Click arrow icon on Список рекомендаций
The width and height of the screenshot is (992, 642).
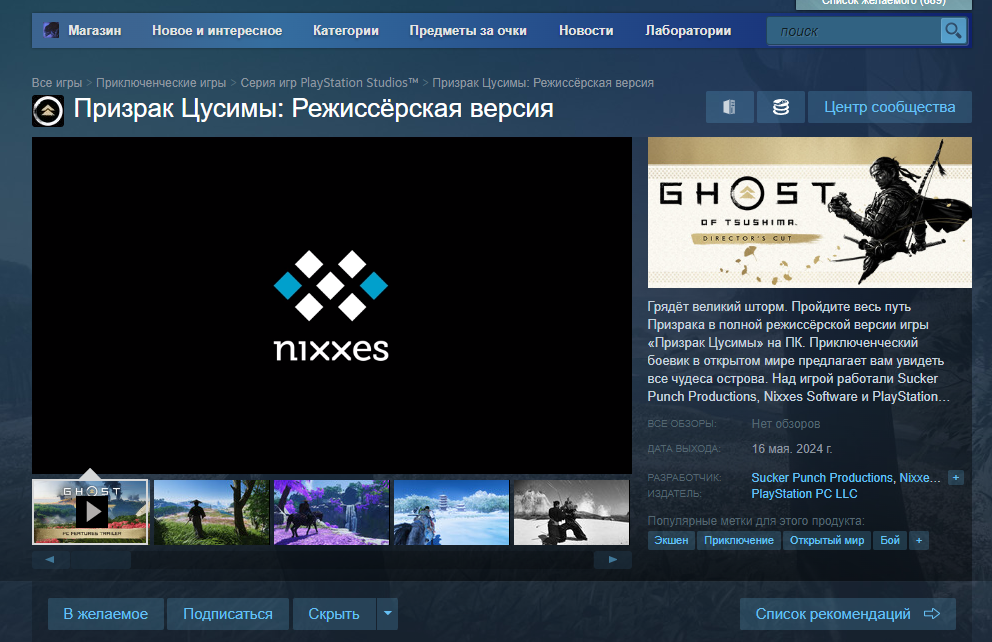931,614
